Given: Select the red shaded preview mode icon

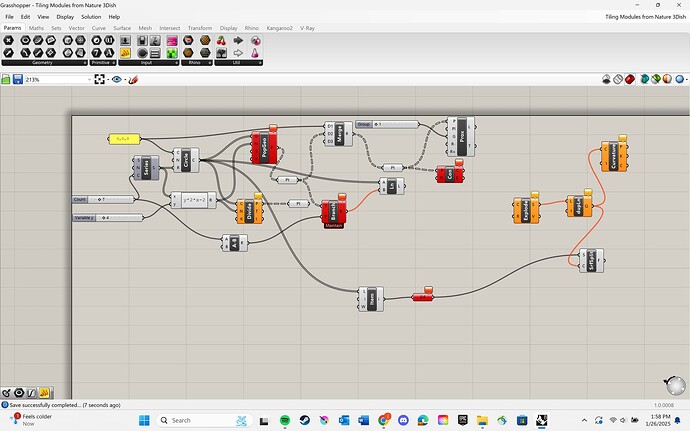Looking at the screenshot, I should (x=630, y=79).
